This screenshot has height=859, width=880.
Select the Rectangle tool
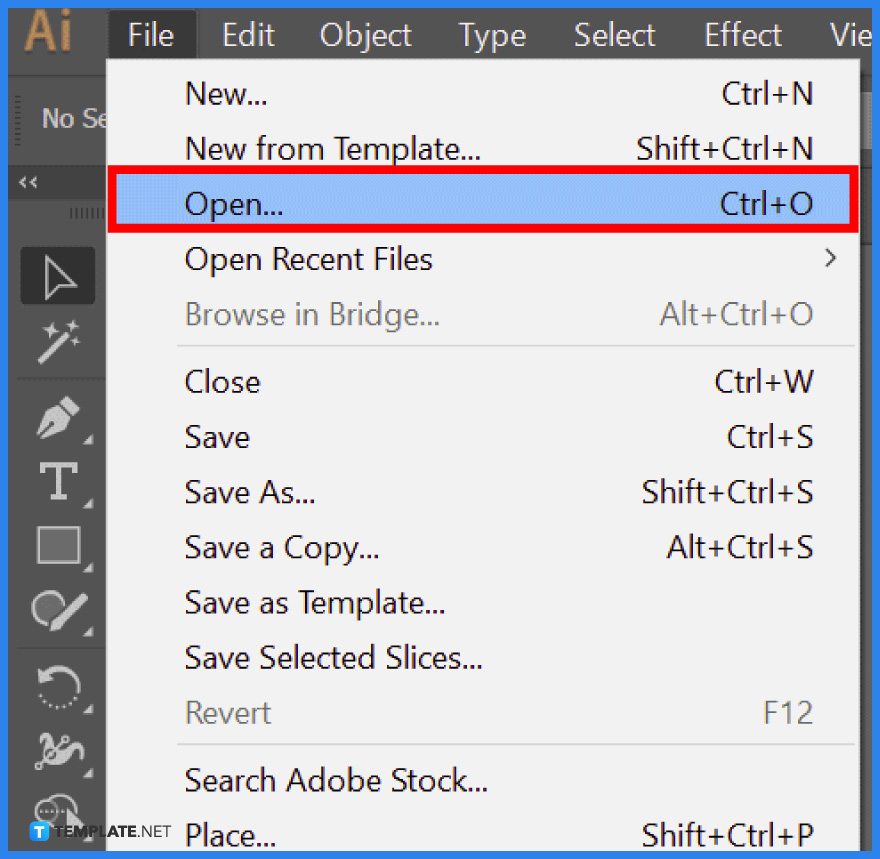[58, 544]
